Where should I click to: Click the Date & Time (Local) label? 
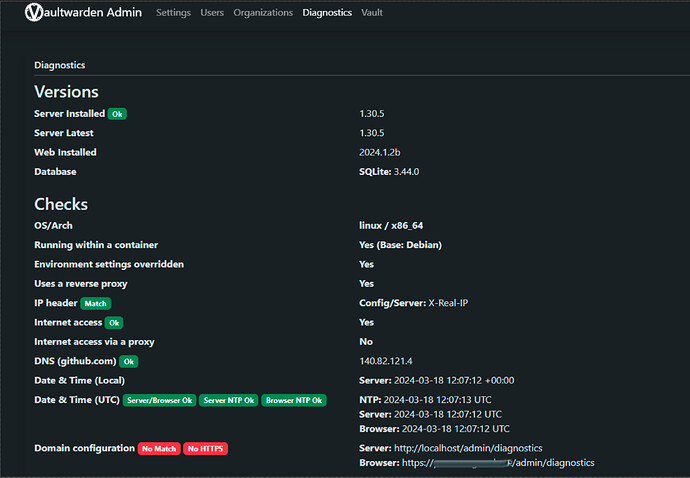pyautogui.click(x=80, y=380)
